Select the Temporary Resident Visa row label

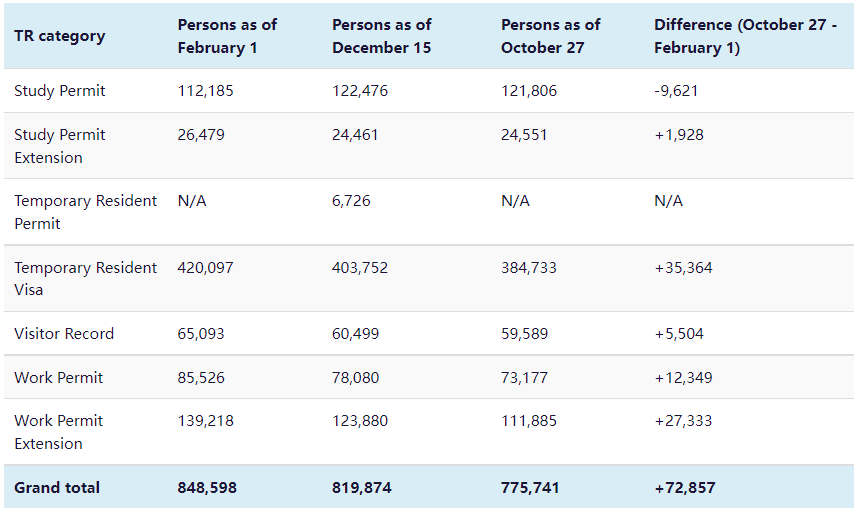pyautogui.click(x=85, y=279)
